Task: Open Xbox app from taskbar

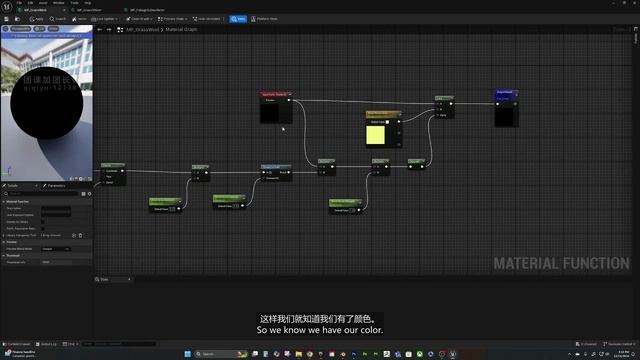Action: (420, 354)
